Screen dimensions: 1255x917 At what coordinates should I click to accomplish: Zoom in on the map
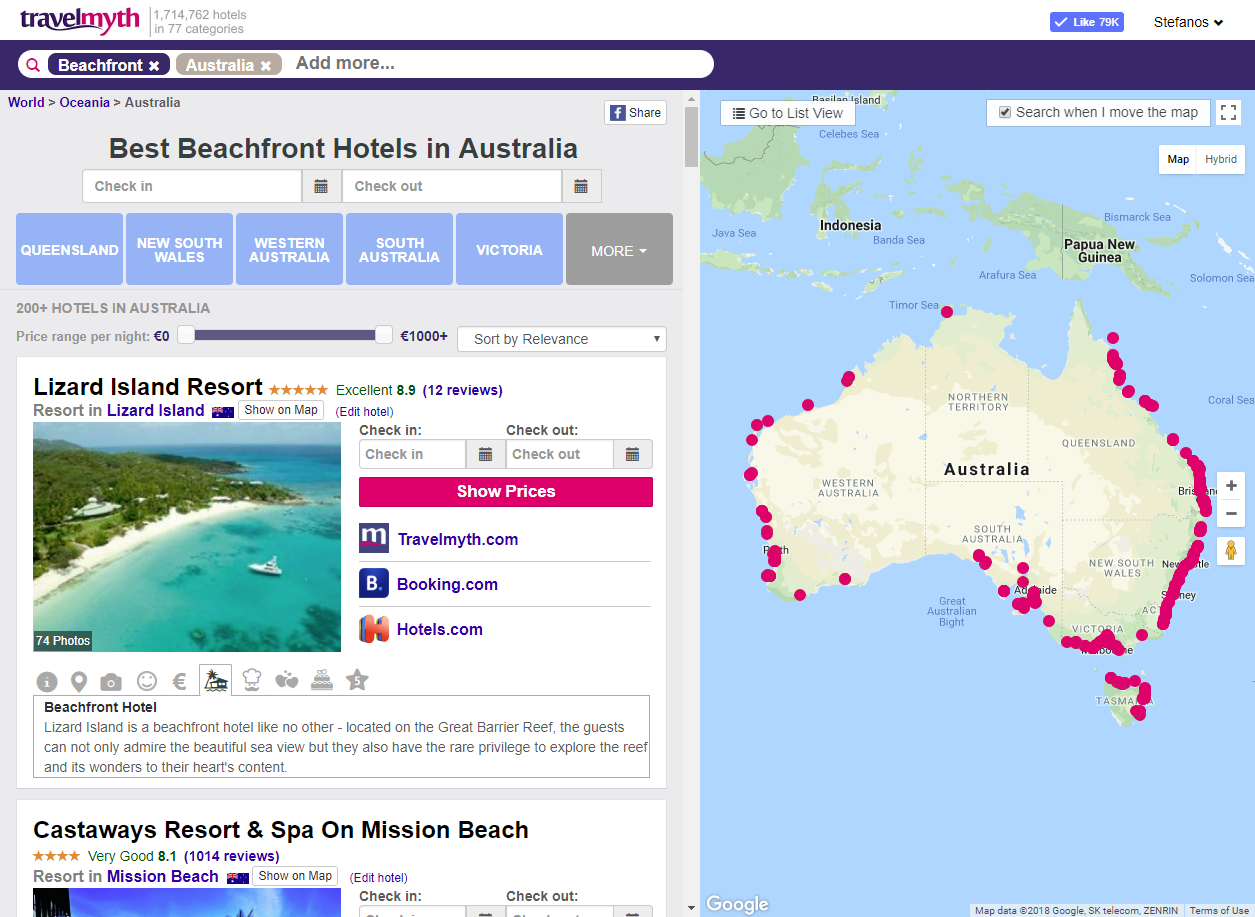1231,485
